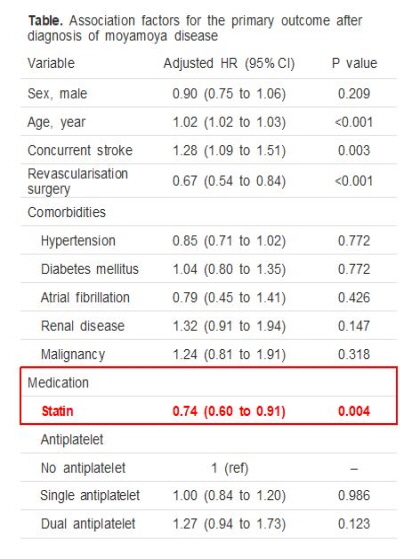Click the Revascularisation surgery row label

(x=77, y=181)
